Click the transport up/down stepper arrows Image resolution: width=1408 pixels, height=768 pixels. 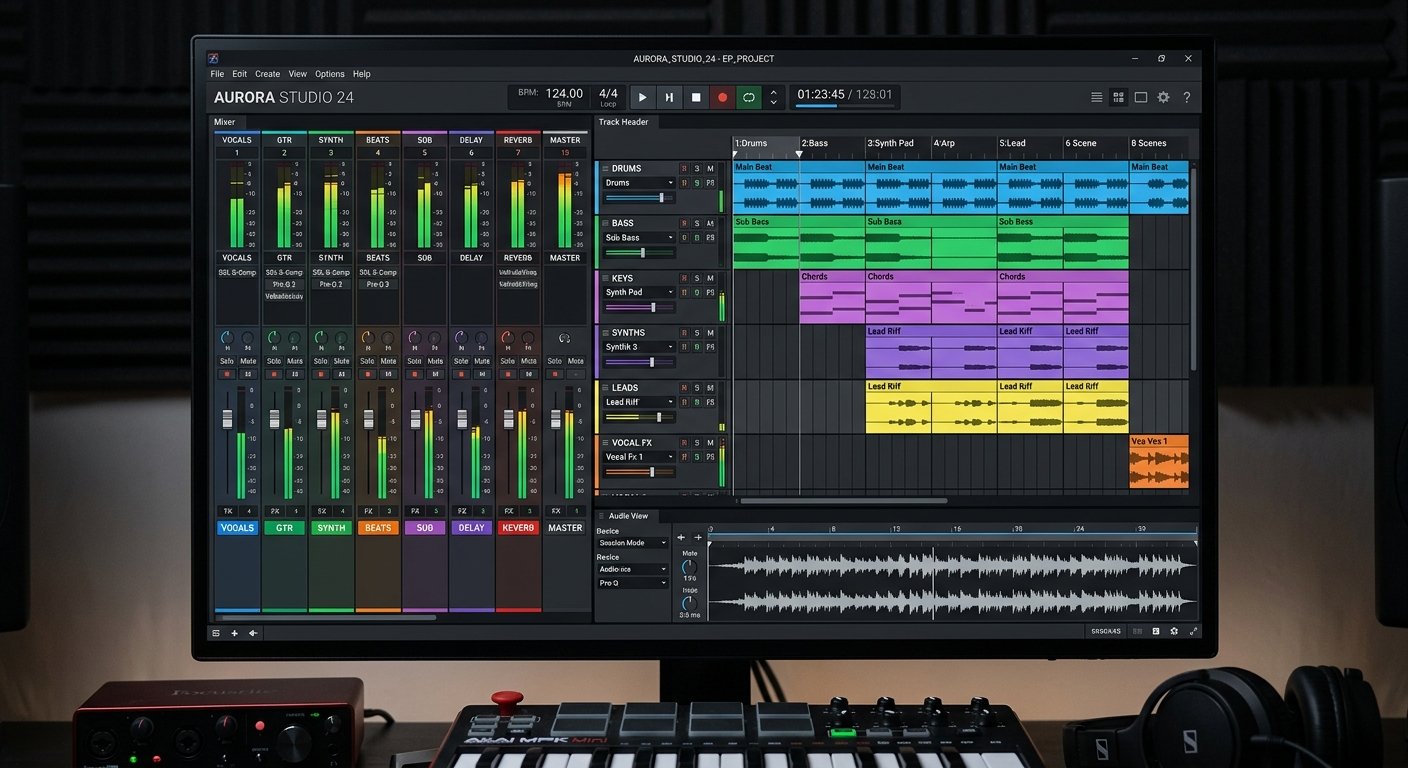click(x=772, y=97)
